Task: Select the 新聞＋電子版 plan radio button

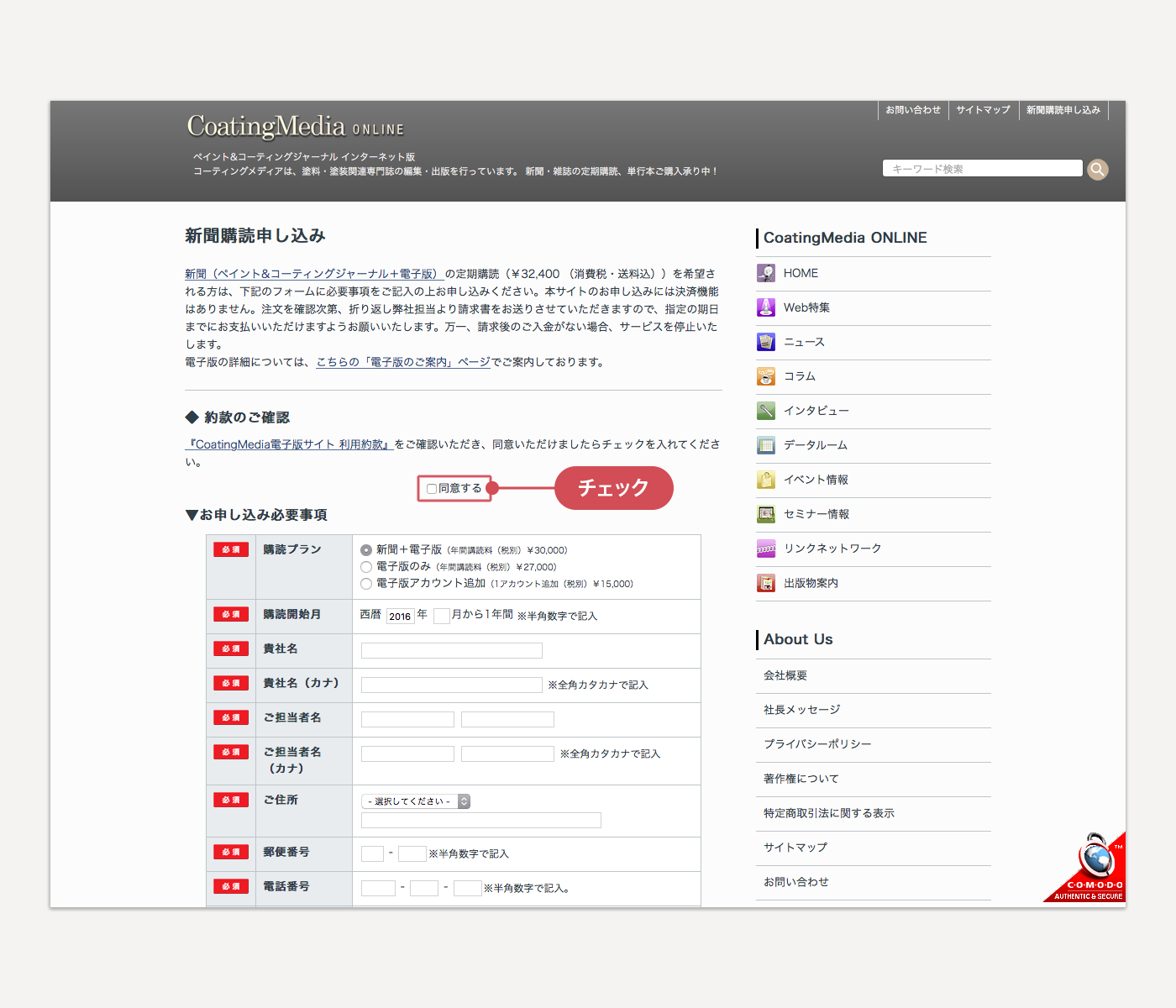Action: click(366, 550)
